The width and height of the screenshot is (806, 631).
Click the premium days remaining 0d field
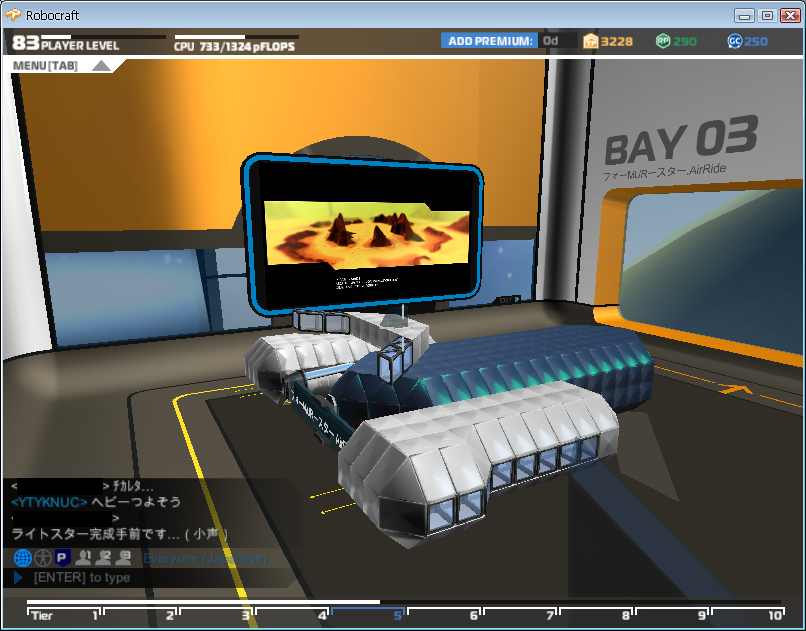557,41
